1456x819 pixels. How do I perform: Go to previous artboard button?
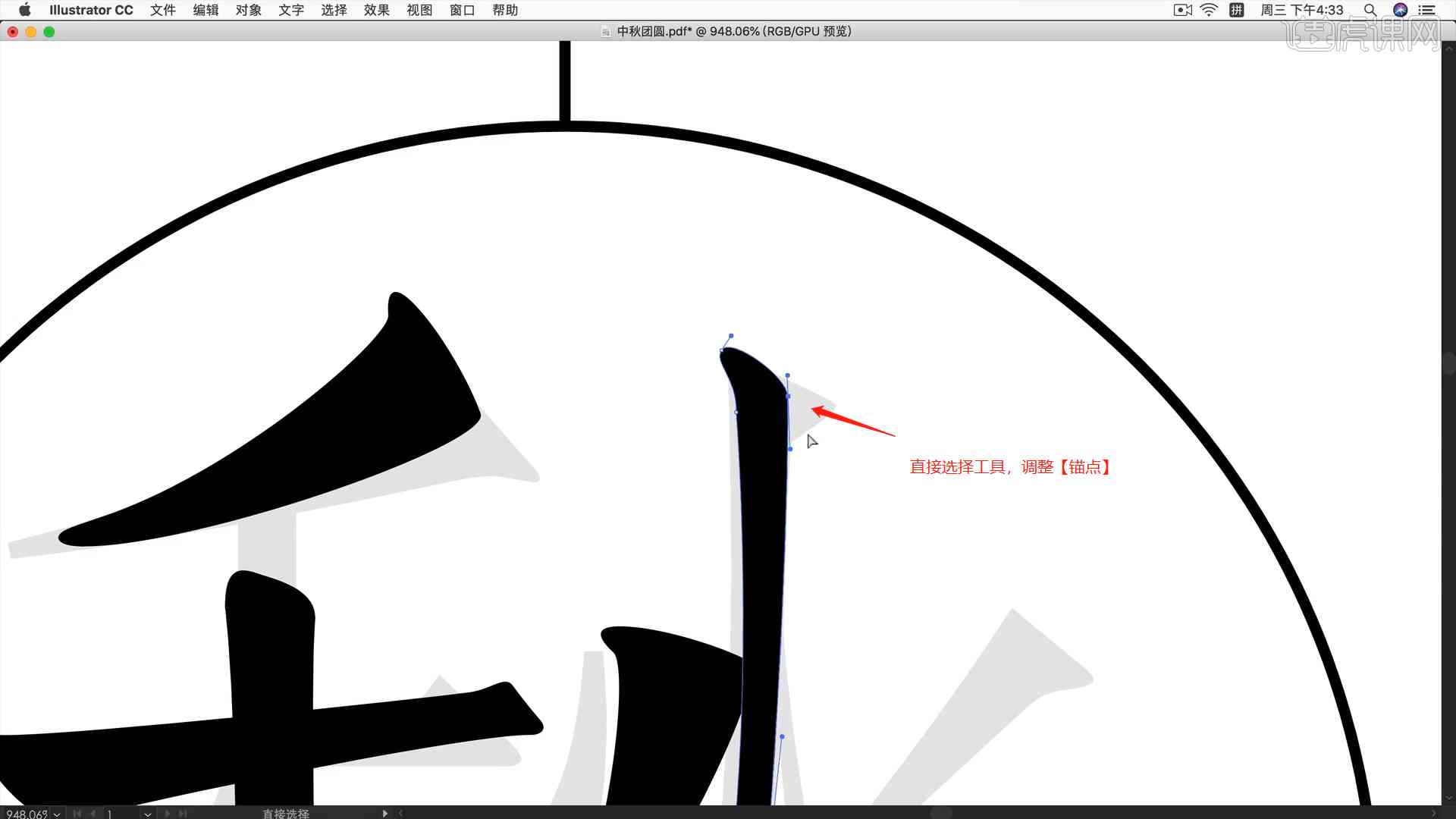pyautogui.click(x=93, y=814)
